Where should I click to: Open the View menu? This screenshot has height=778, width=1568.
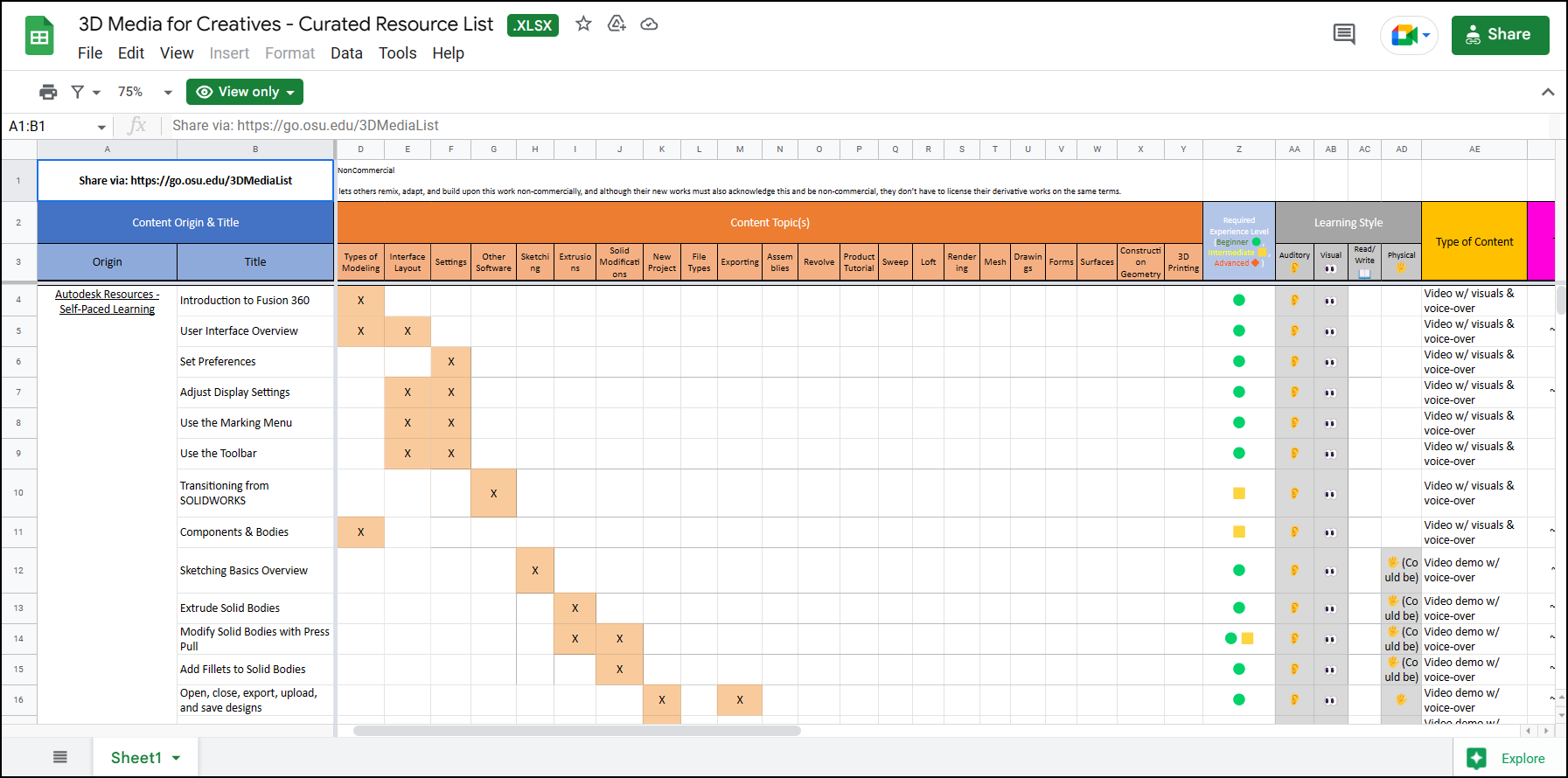177,53
